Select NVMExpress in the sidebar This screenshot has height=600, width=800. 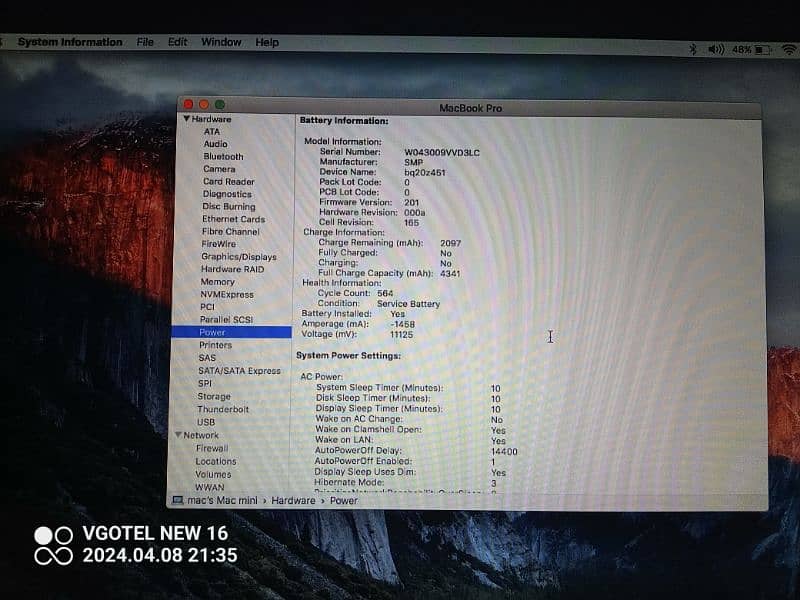pos(227,294)
